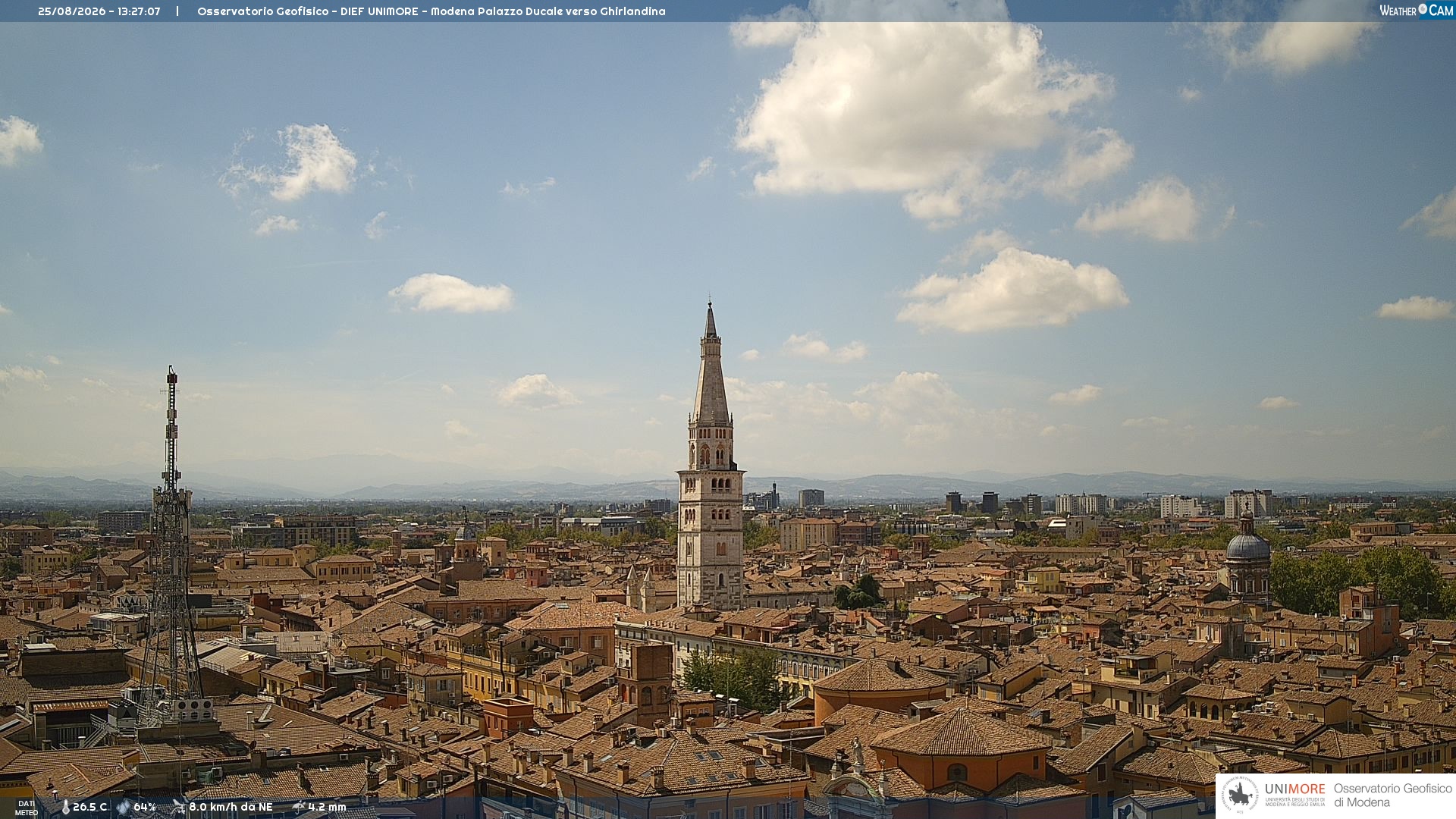Click the Osservatorio Geofisico di Modena text
Viewport: 1456px width, 819px height.
[1393, 795]
